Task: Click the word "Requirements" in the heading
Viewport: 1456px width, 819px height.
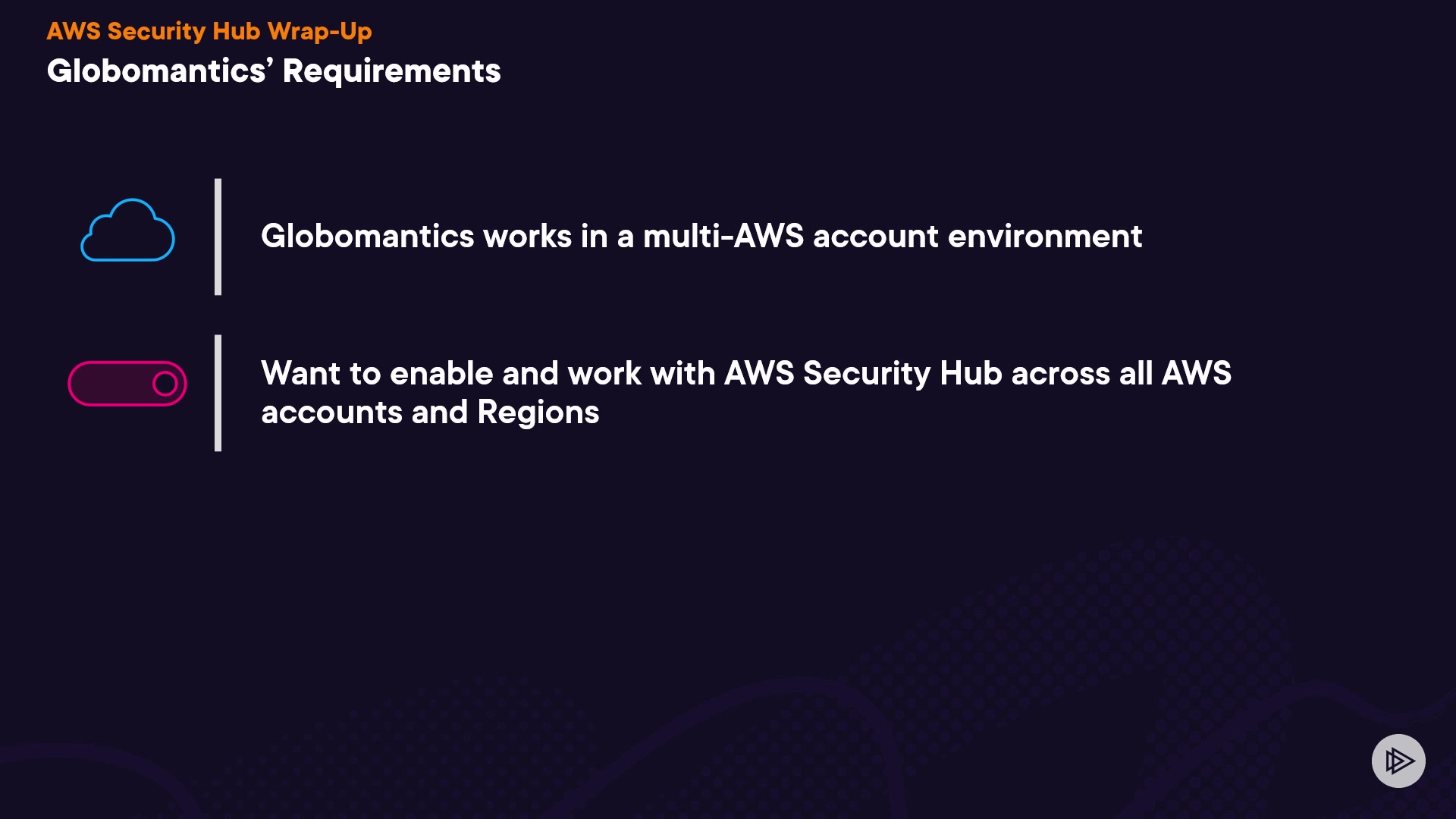Action: tap(391, 71)
